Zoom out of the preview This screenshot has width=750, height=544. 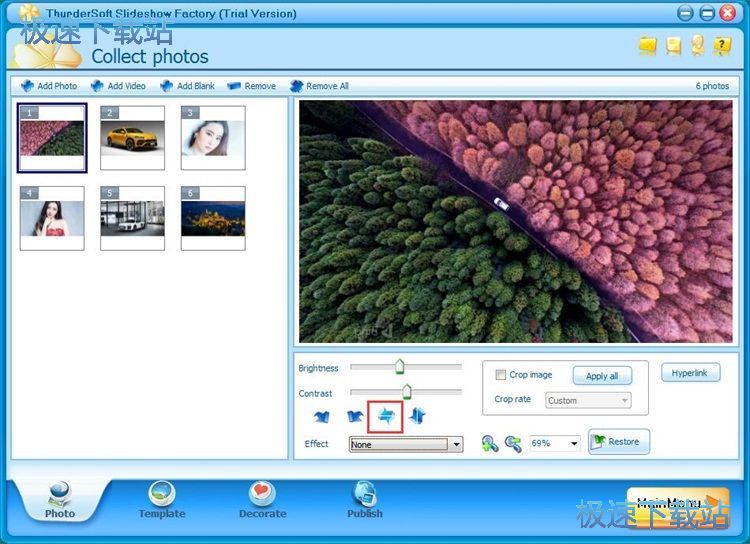click(x=513, y=443)
